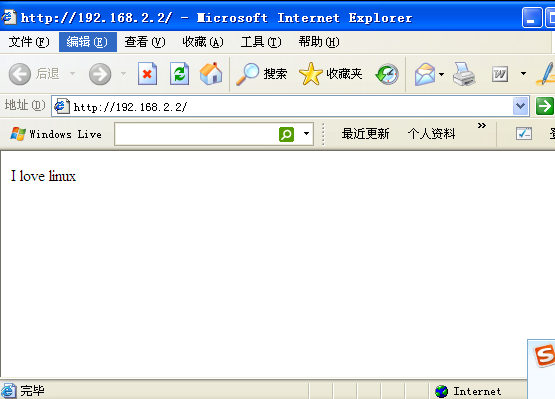Click into the address URL field
This screenshot has width=555, height=399.
coord(290,106)
